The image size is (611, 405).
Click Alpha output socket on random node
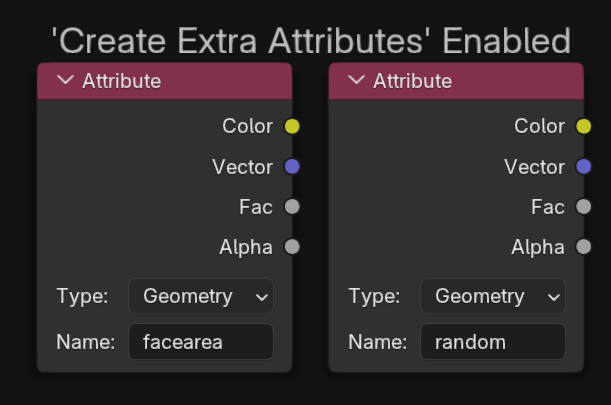583,246
